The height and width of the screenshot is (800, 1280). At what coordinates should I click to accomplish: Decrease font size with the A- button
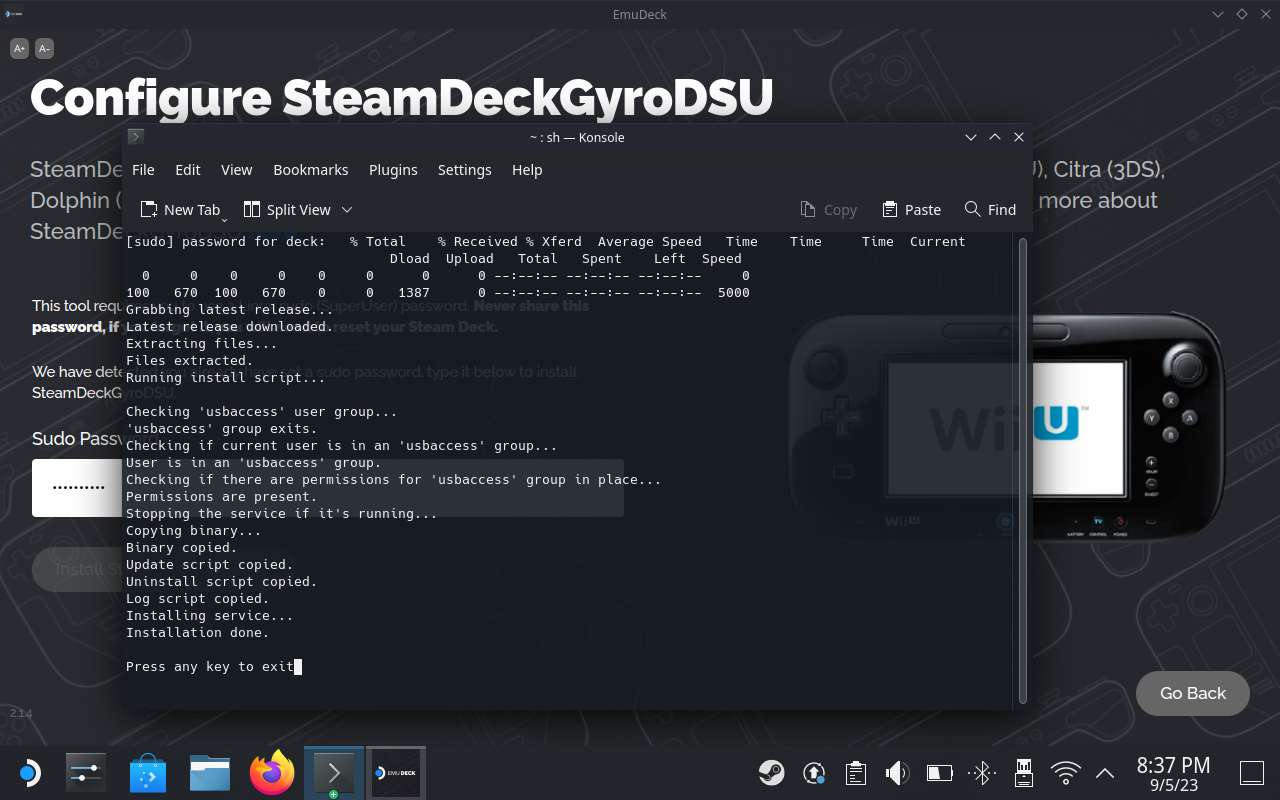click(44, 48)
